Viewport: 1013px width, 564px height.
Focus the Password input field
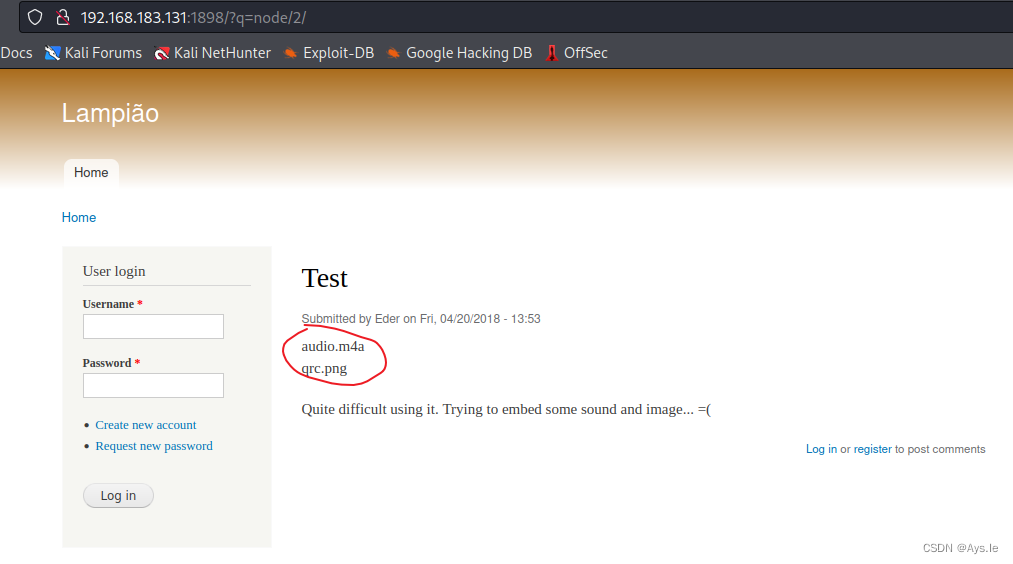pyautogui.click(x=153, y=385)
